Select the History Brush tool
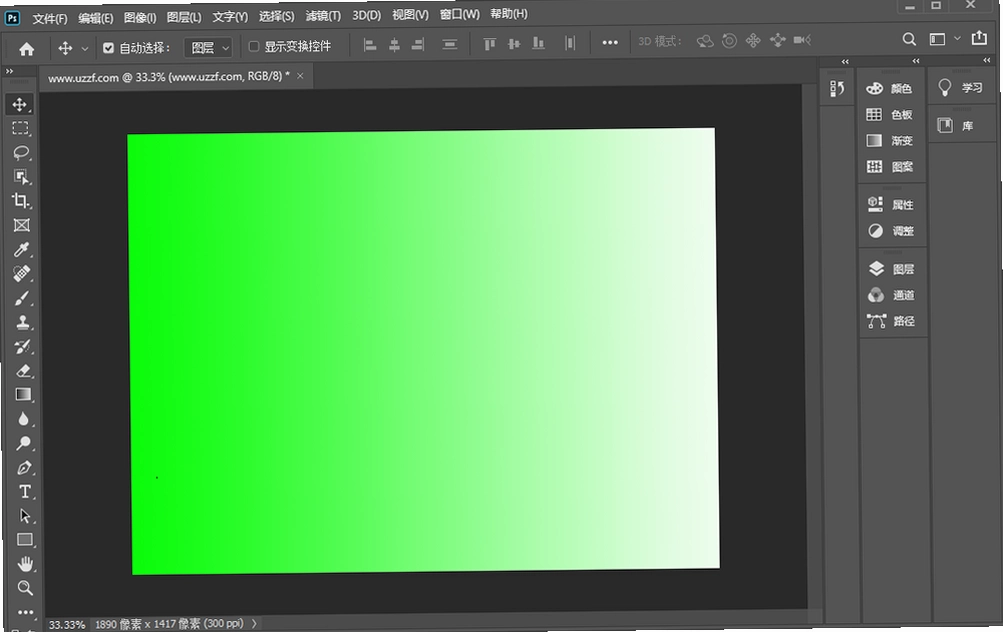 point(23,347)
